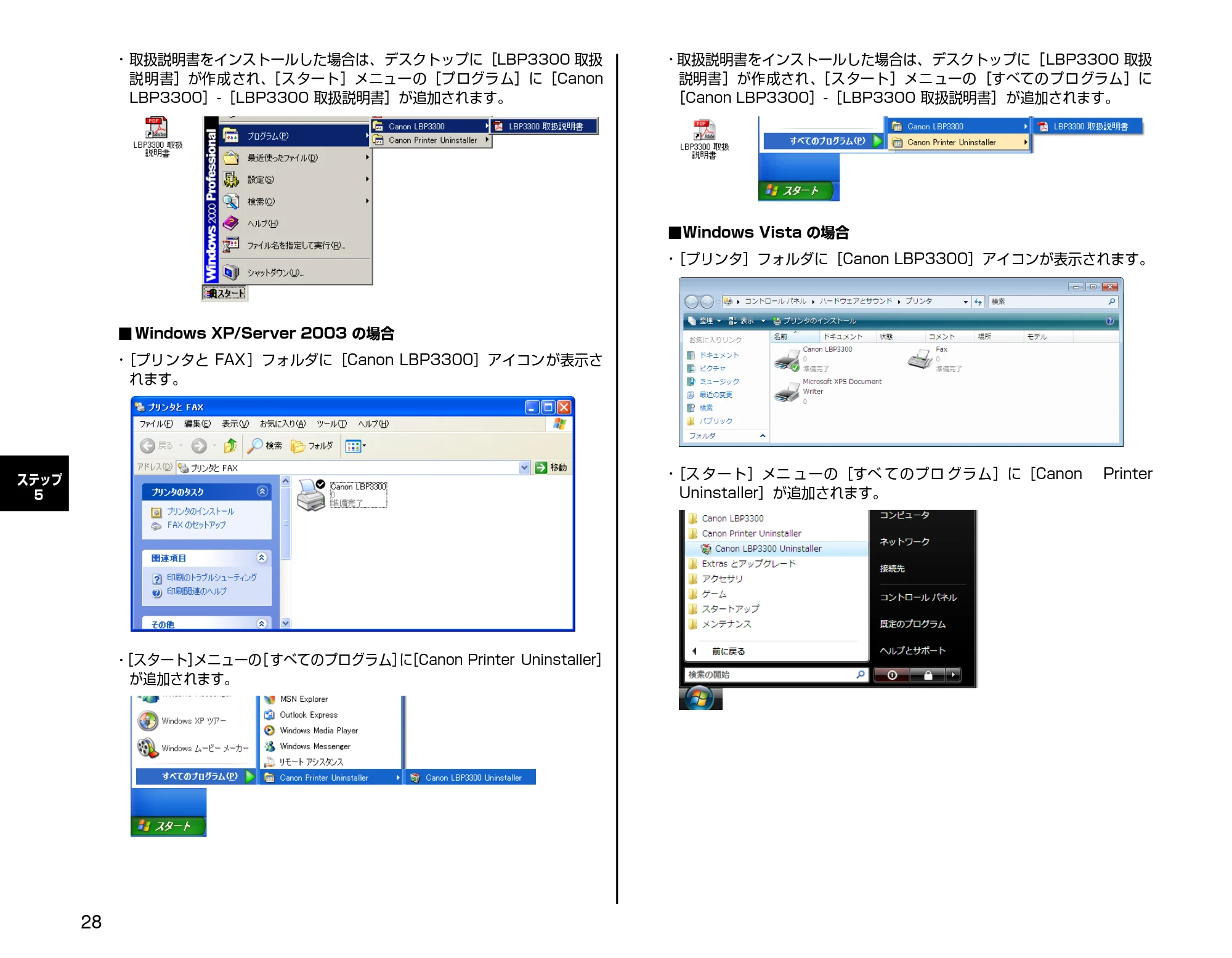The image size is (1232, 958).
Task: Click Windows Movie Maker in Start menu
Action: [x=195, y=748]
